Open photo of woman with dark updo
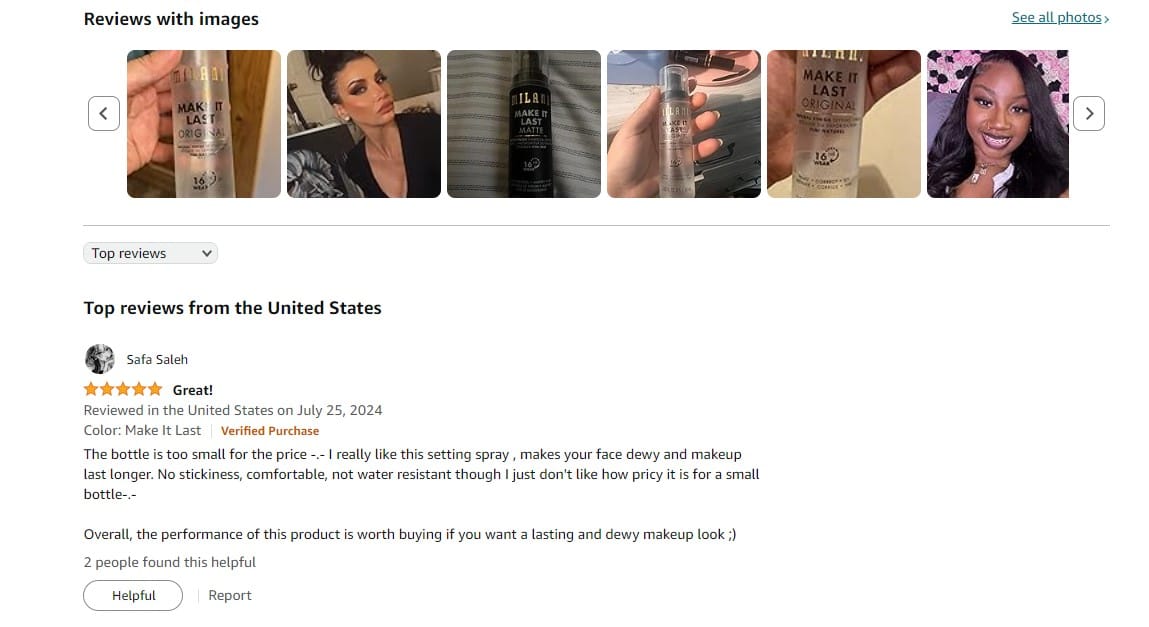1149x627 pixels. [363, 124]
